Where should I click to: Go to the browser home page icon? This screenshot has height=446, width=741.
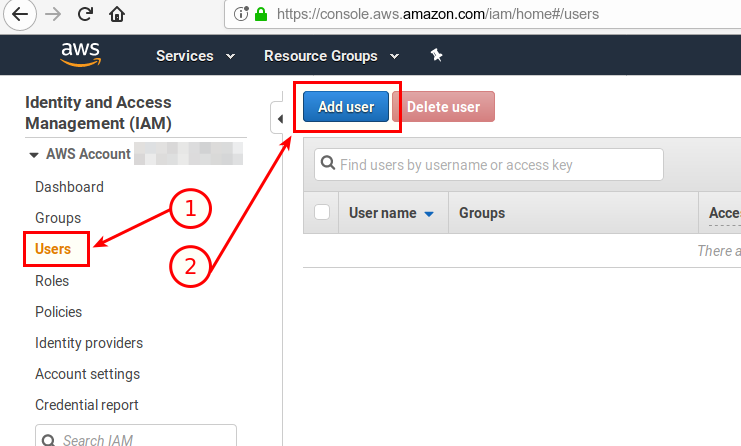click(117, 15)
